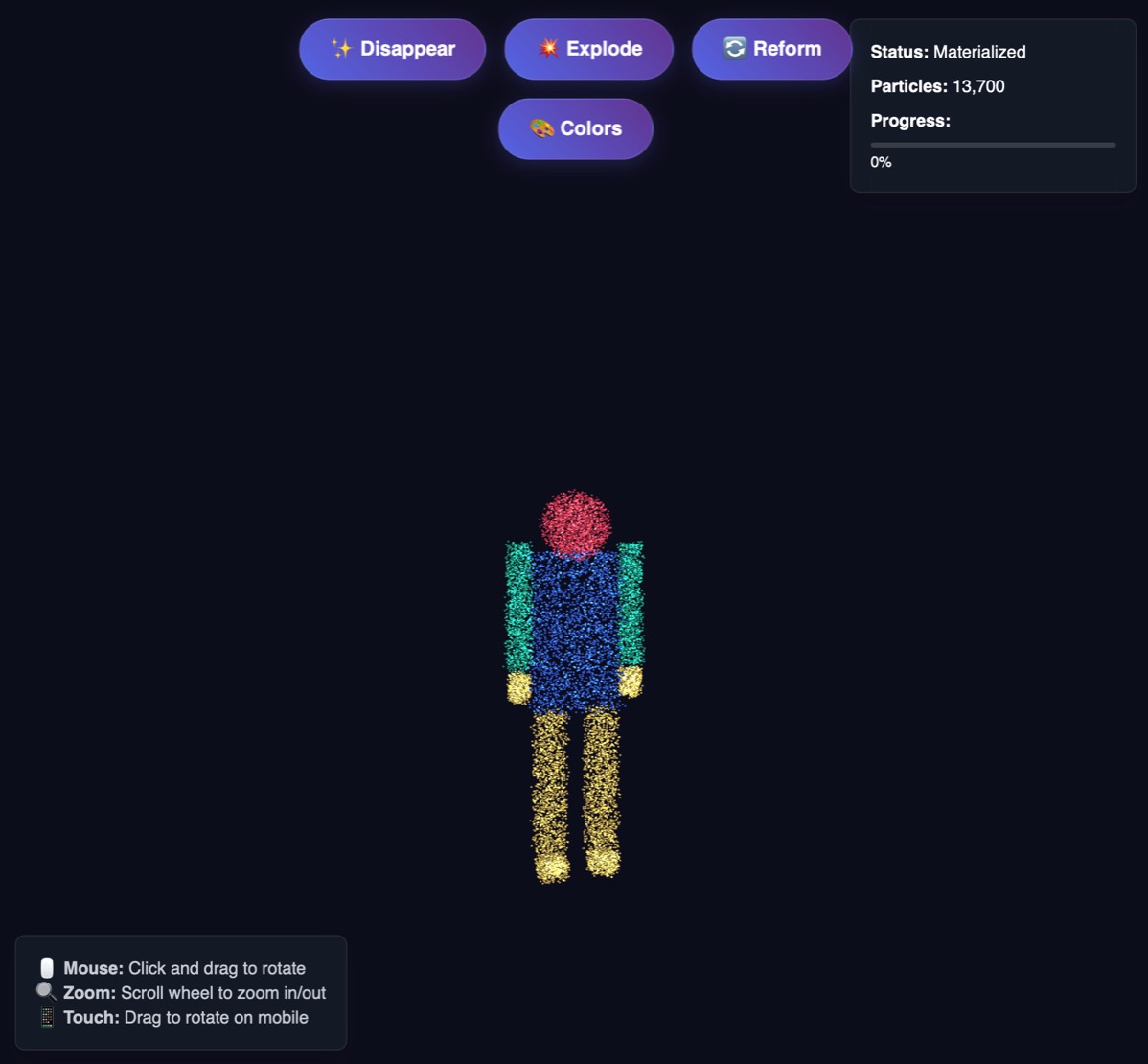This screenshot has height=1064, width=1148.
Task: Click the Particles count of 13,700
Action: tap(977, 86)
